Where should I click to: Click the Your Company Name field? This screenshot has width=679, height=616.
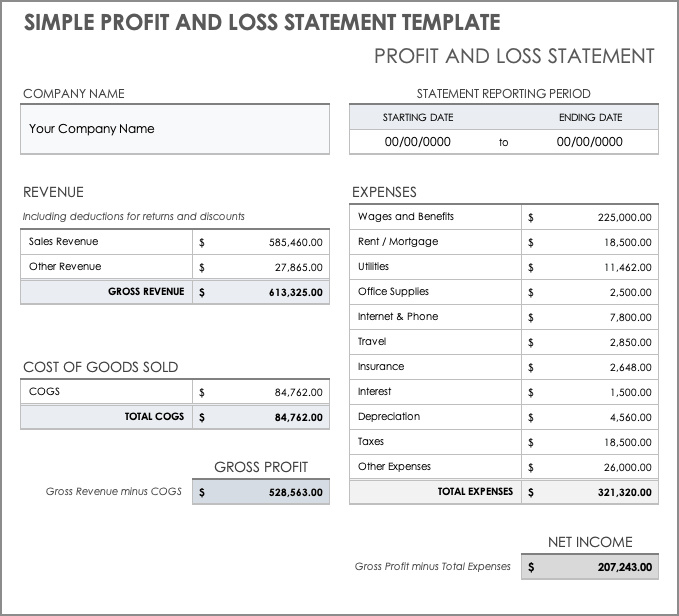coord(175,129)
